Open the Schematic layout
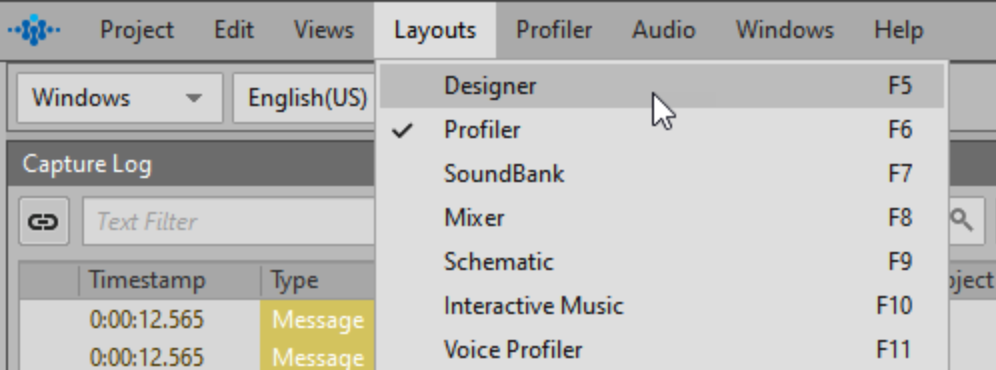 coord(661,261)
